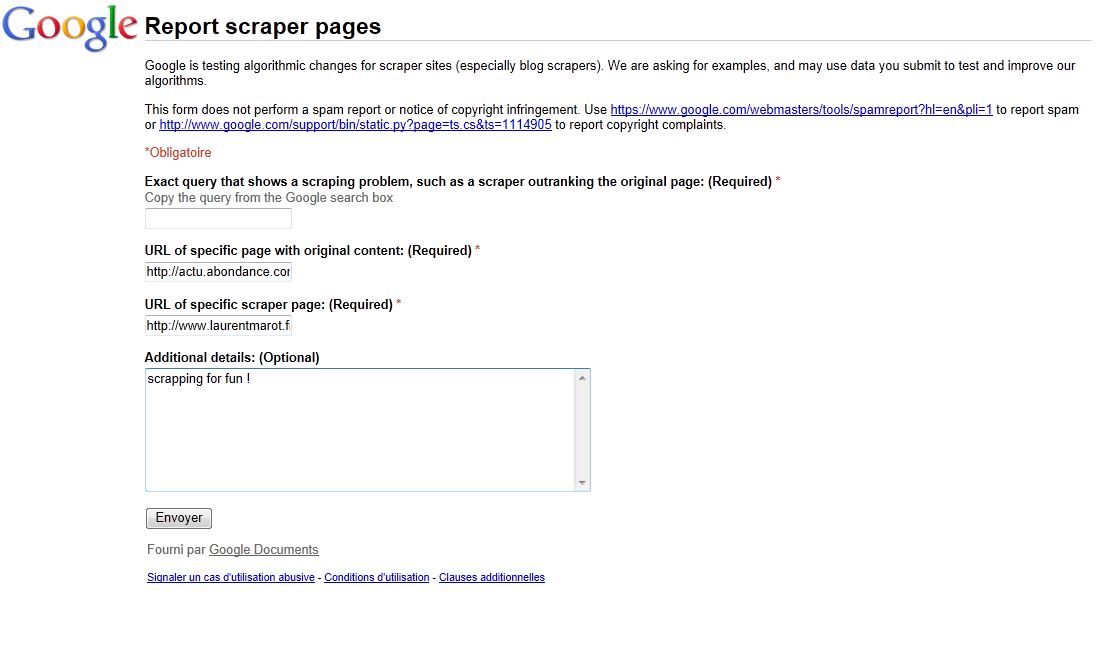Focus the exact query input field
The height and width of the screenshot is (657, 1111).
(x=218, y=218)
